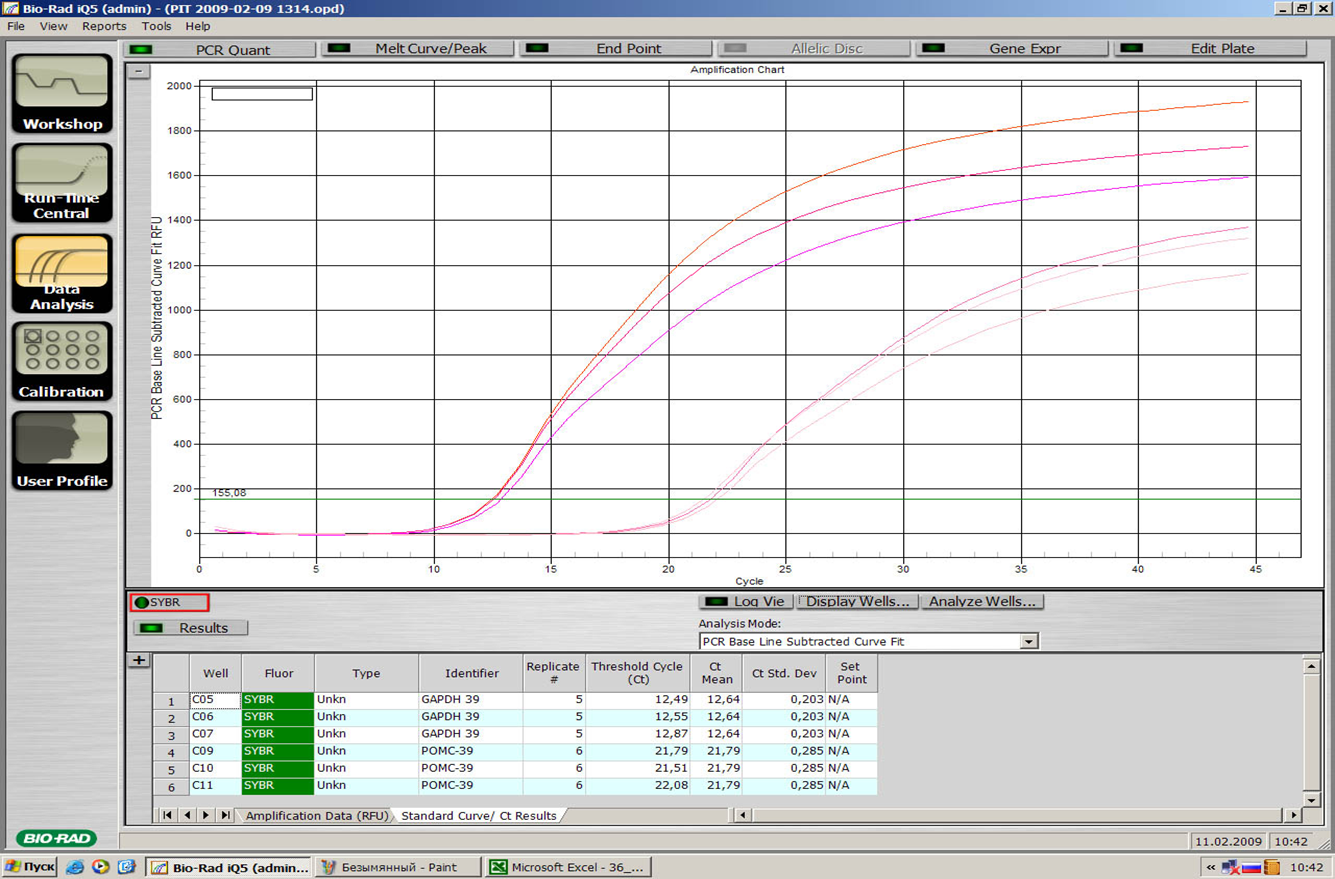Screen dimensions: 1335x879
Task: Open the Reports menu
Action: point(104,26)
